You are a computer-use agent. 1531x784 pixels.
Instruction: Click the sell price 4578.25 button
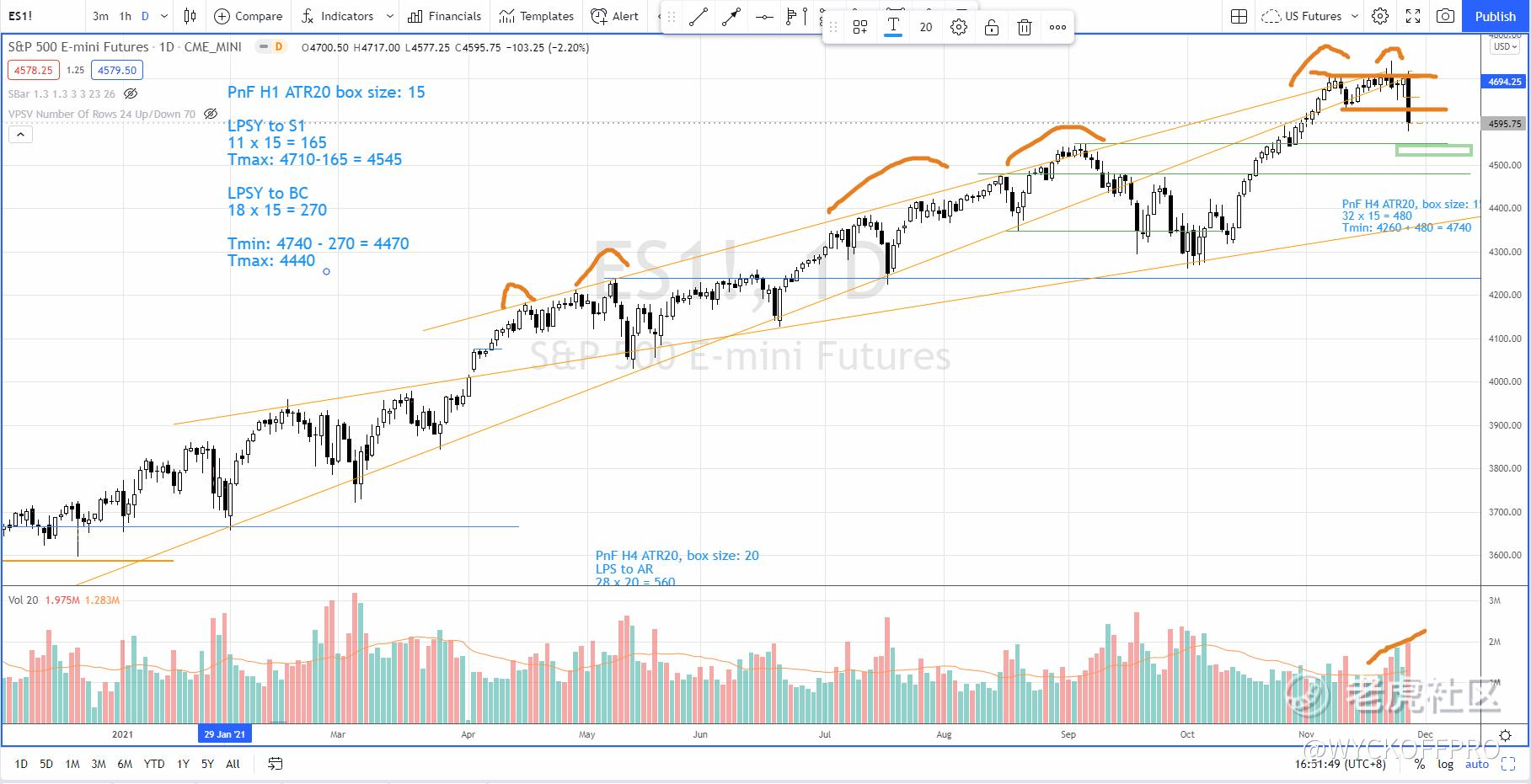click(34, 71)
